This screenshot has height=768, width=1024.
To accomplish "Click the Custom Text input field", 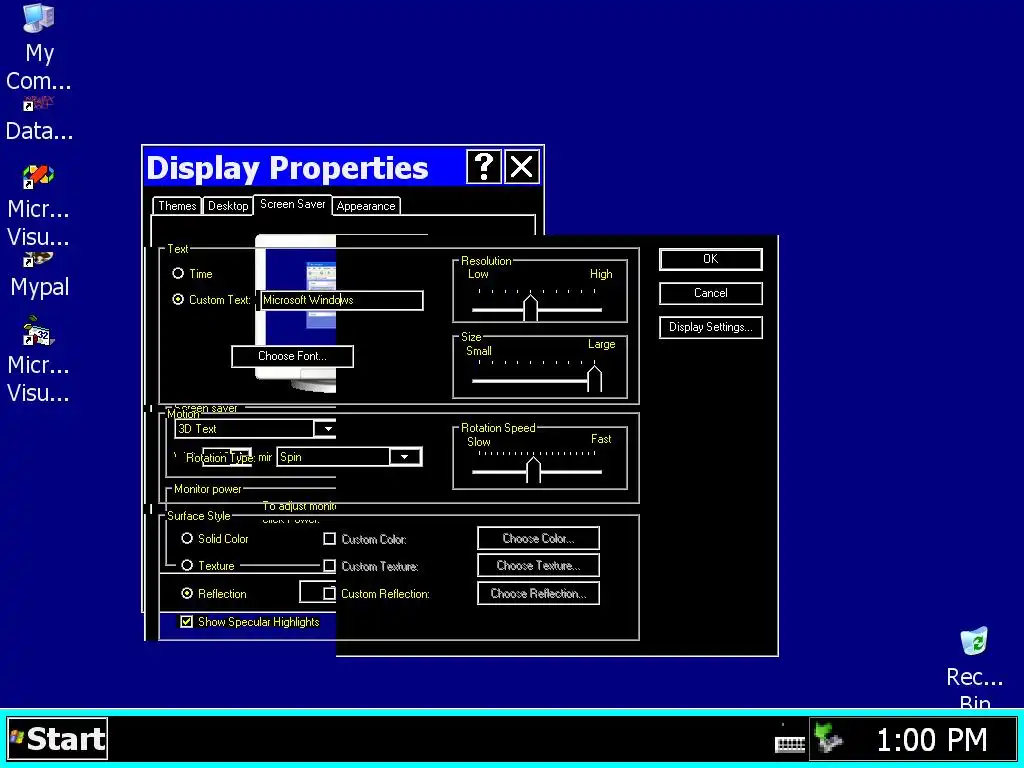I will coord(342,300).
